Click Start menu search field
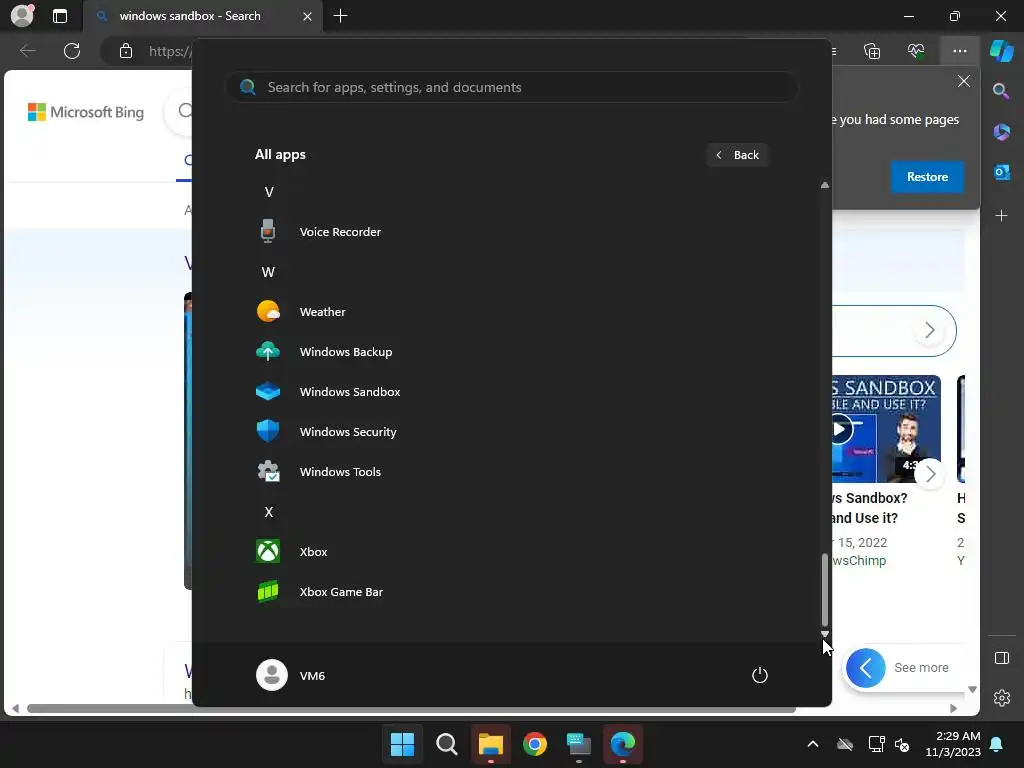Image resolution: width=1024 pixels, height=768 pixels. pos(511,87)
